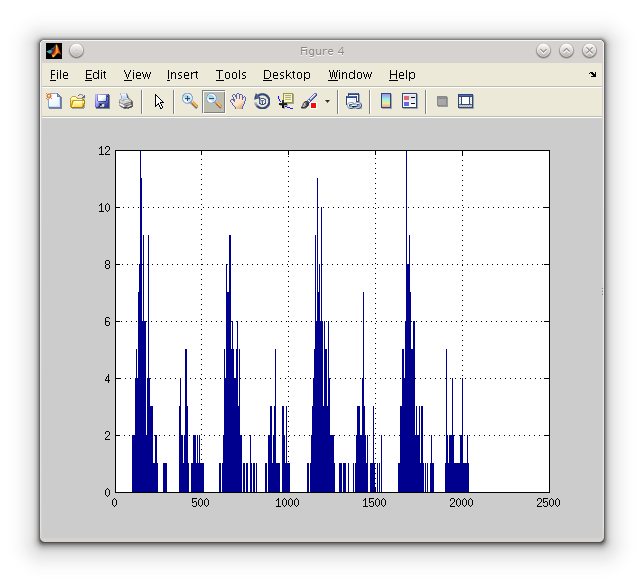
Task: Click the dock figure arrow in menu bar
Action: tap(592, 75)
